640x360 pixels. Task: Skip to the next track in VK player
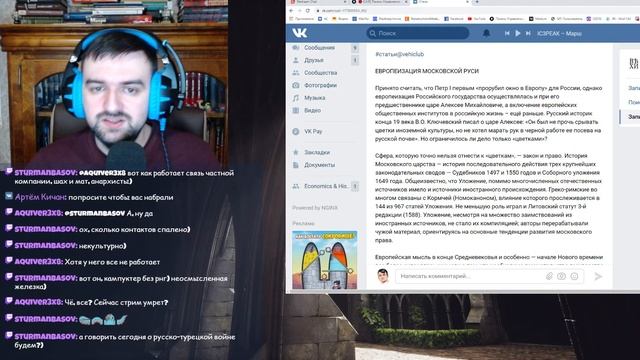coord(528,33)
